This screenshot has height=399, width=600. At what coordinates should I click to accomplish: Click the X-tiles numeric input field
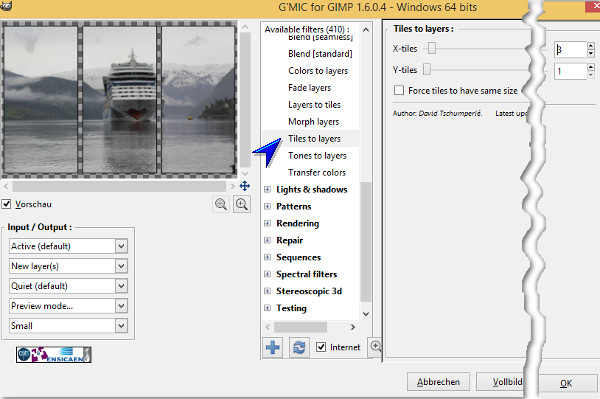(570, 49)
